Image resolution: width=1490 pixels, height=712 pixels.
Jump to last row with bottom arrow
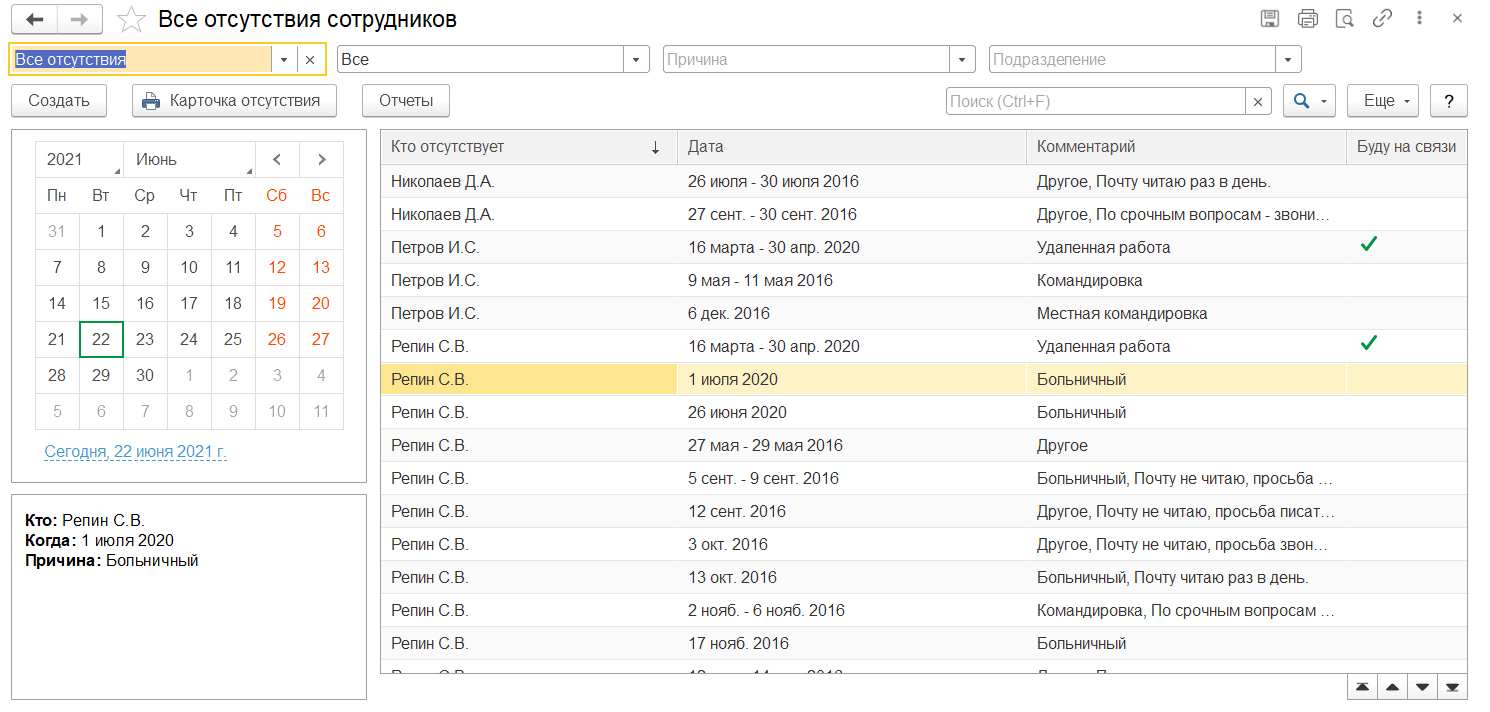[1452, 688]
